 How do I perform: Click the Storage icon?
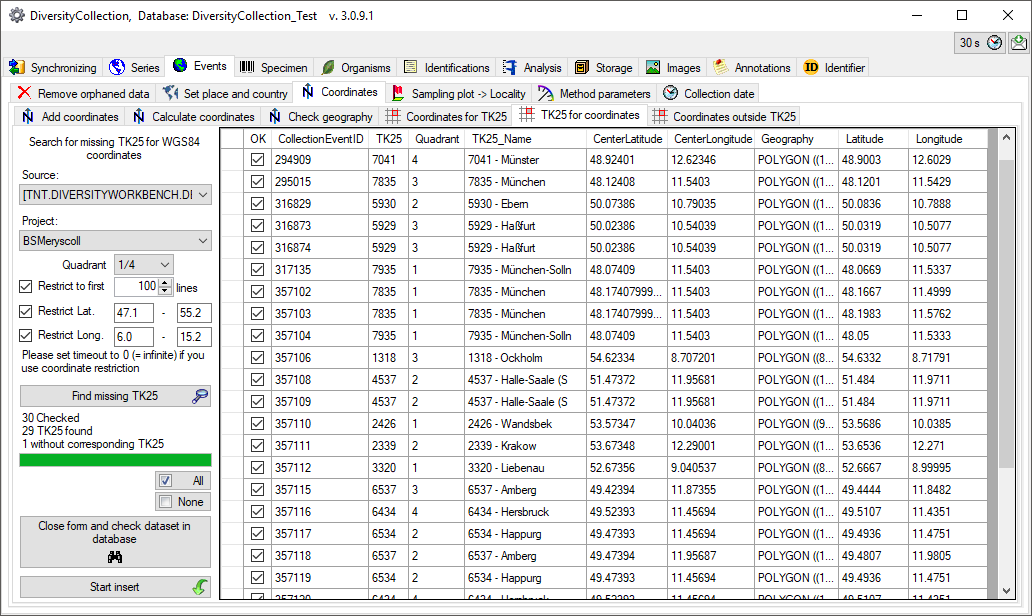[x=582, y=67]
